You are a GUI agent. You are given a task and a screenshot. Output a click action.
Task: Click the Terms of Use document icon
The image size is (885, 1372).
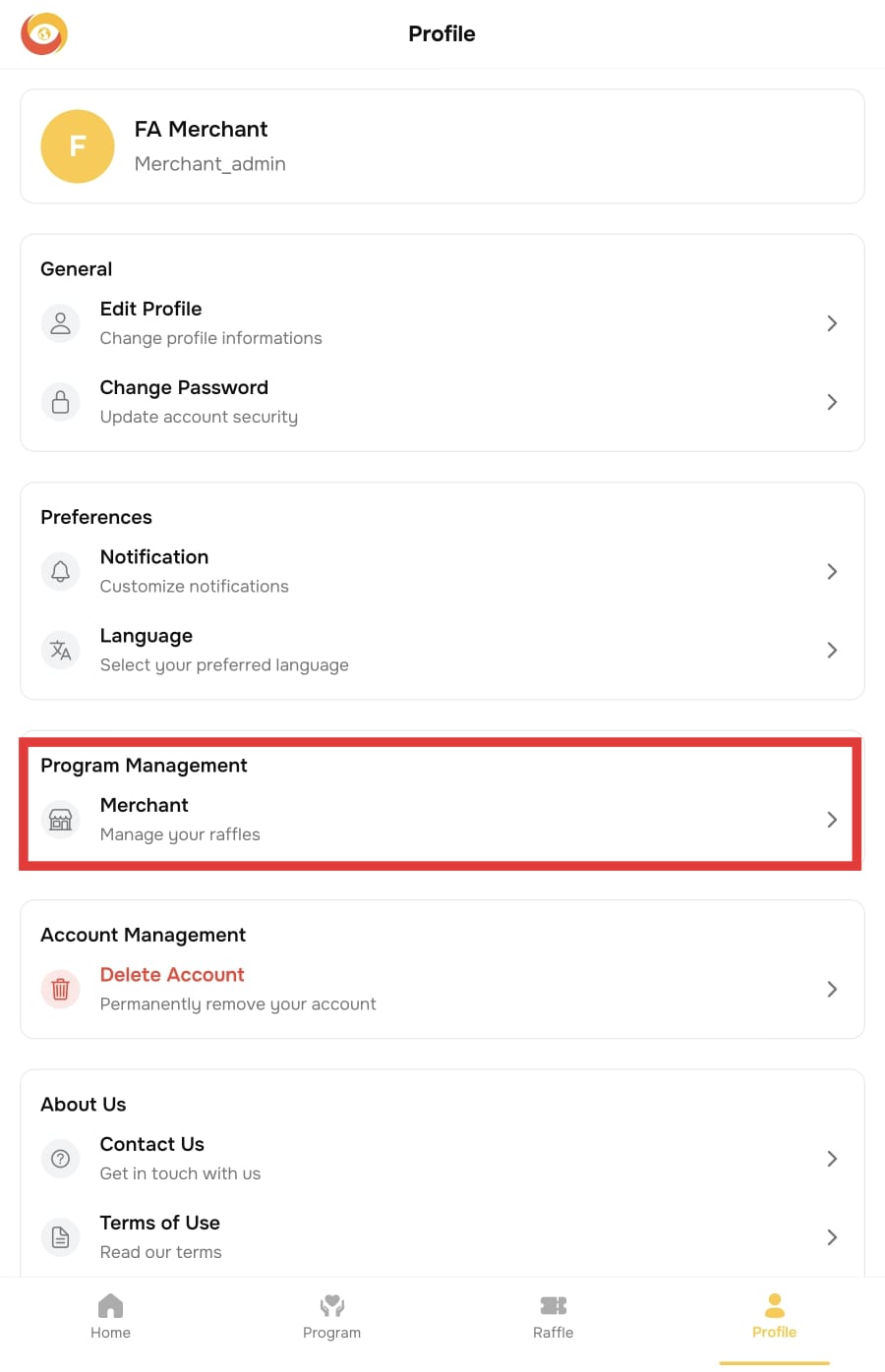pyautogui.click(x=60, y=1237)
